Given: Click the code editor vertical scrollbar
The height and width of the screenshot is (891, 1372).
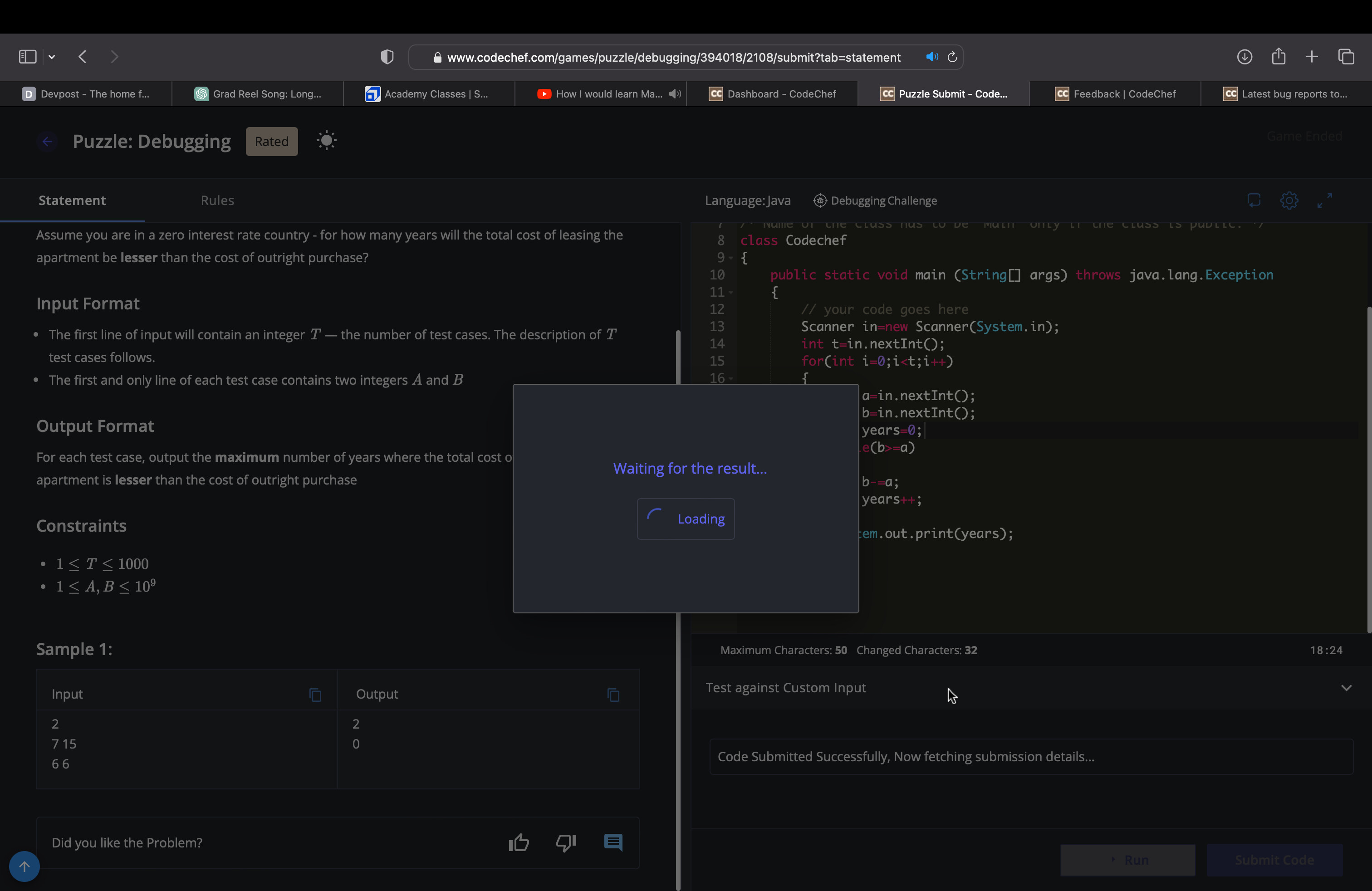Looking at the screenshot, I should (x=1368, y=470).
